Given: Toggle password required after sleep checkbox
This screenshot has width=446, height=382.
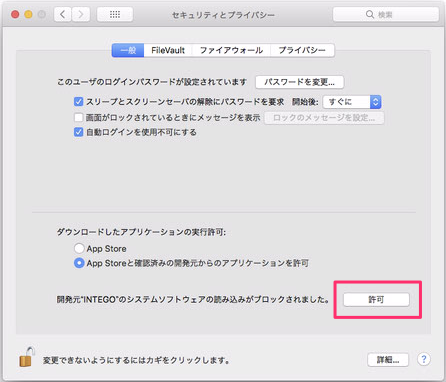Looking at the screenshot, I should 78,102.
